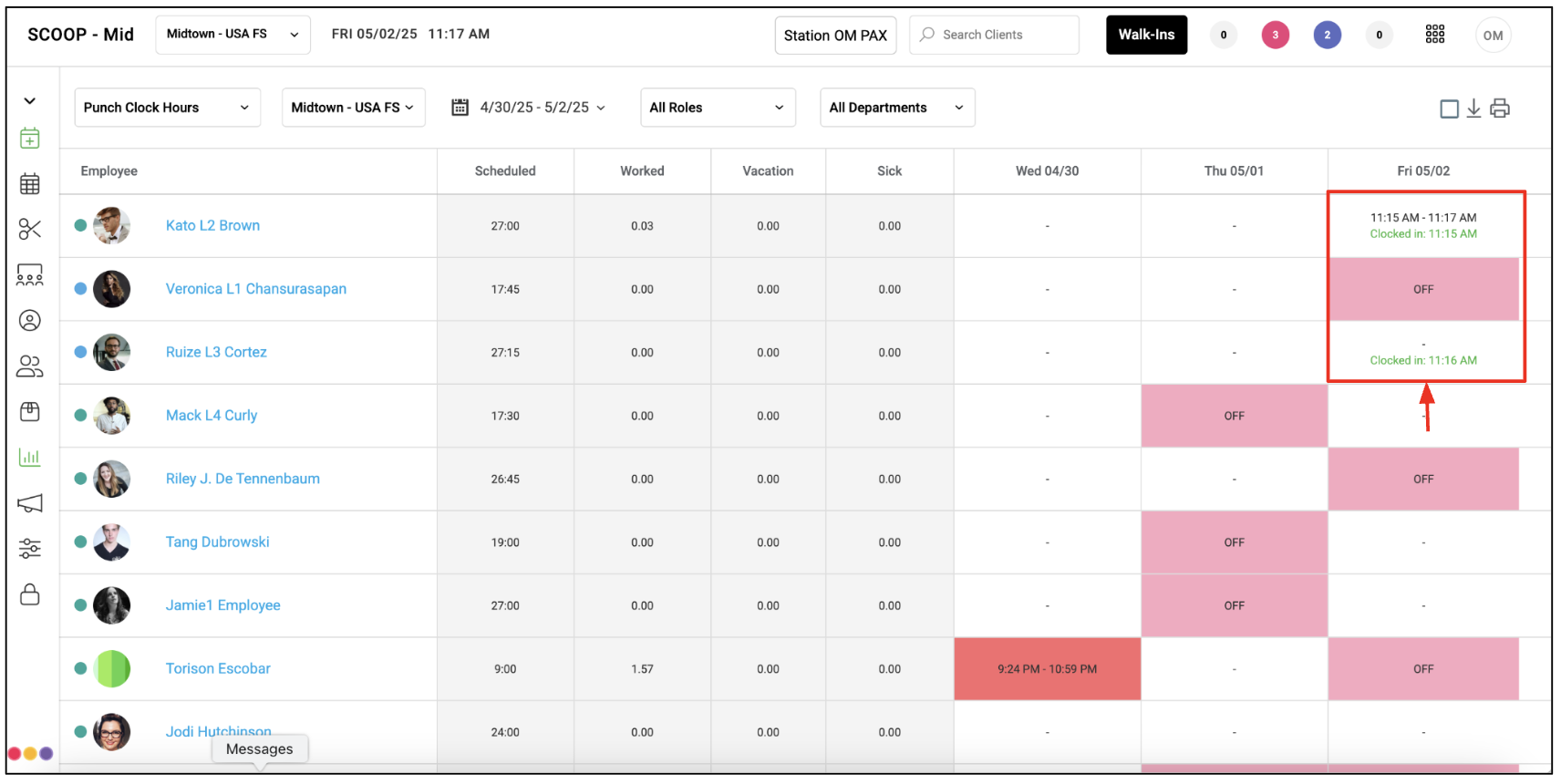Open the nine-dot apps grid icon
Image resolution: width=1561 pixels, height=784 pixels.
[1435, 35]
